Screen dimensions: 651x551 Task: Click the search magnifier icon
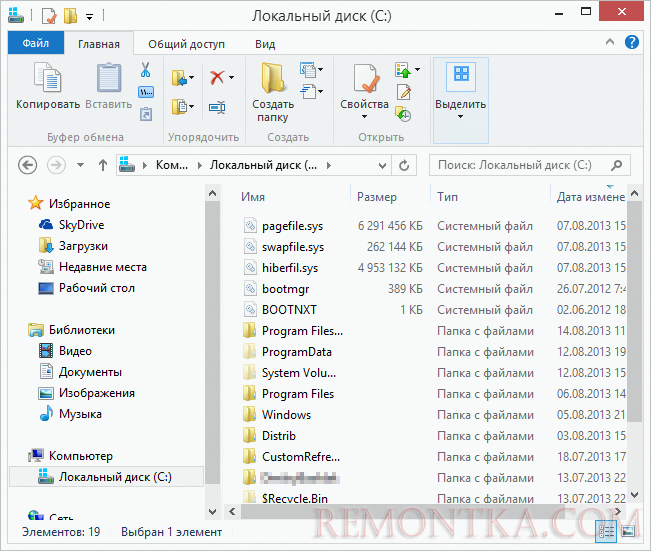click(x=617, y=165)
